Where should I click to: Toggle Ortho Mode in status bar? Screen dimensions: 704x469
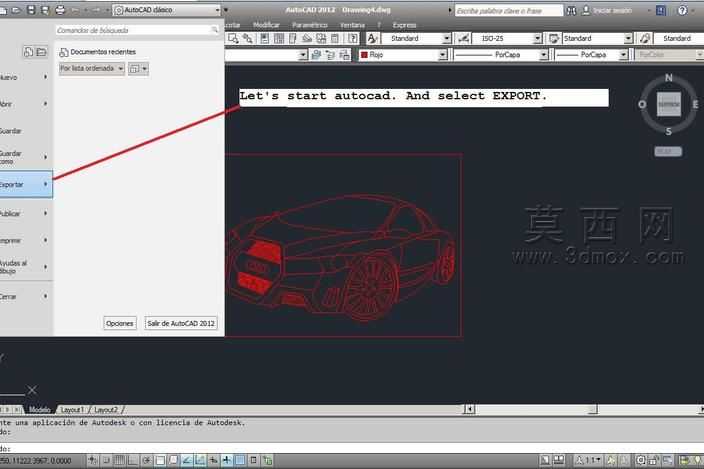tap(133, 460)
